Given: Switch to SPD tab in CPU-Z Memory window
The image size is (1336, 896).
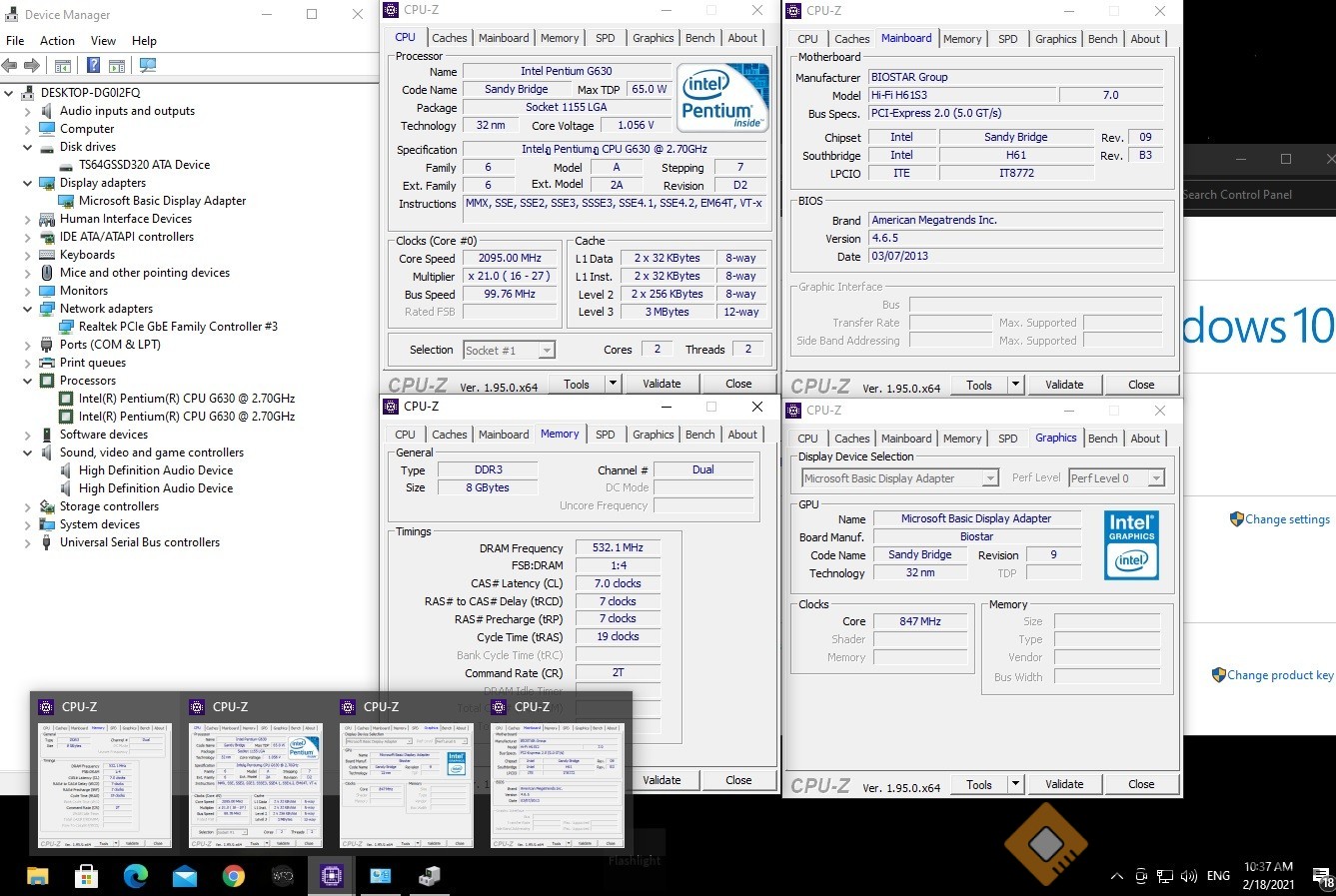Looking at the screenshot, I should (606, 435).
